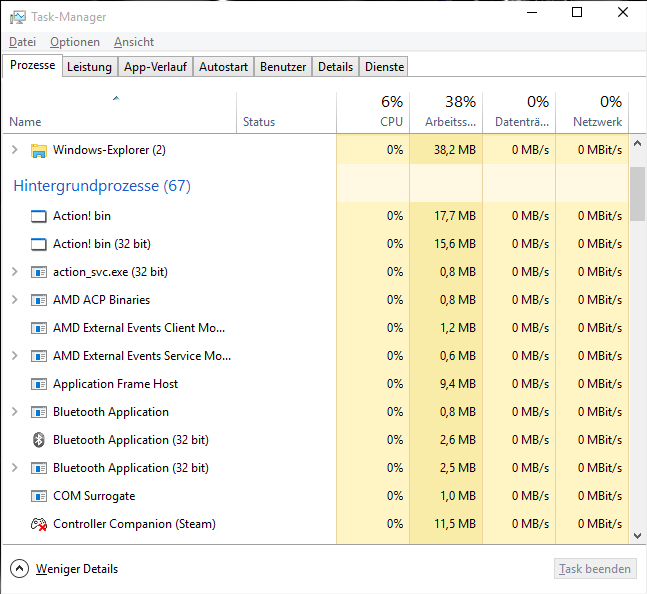647x594 pixels.
Task: Select the Controller Companion (Steam) name
Action: (x=135, y=524)
